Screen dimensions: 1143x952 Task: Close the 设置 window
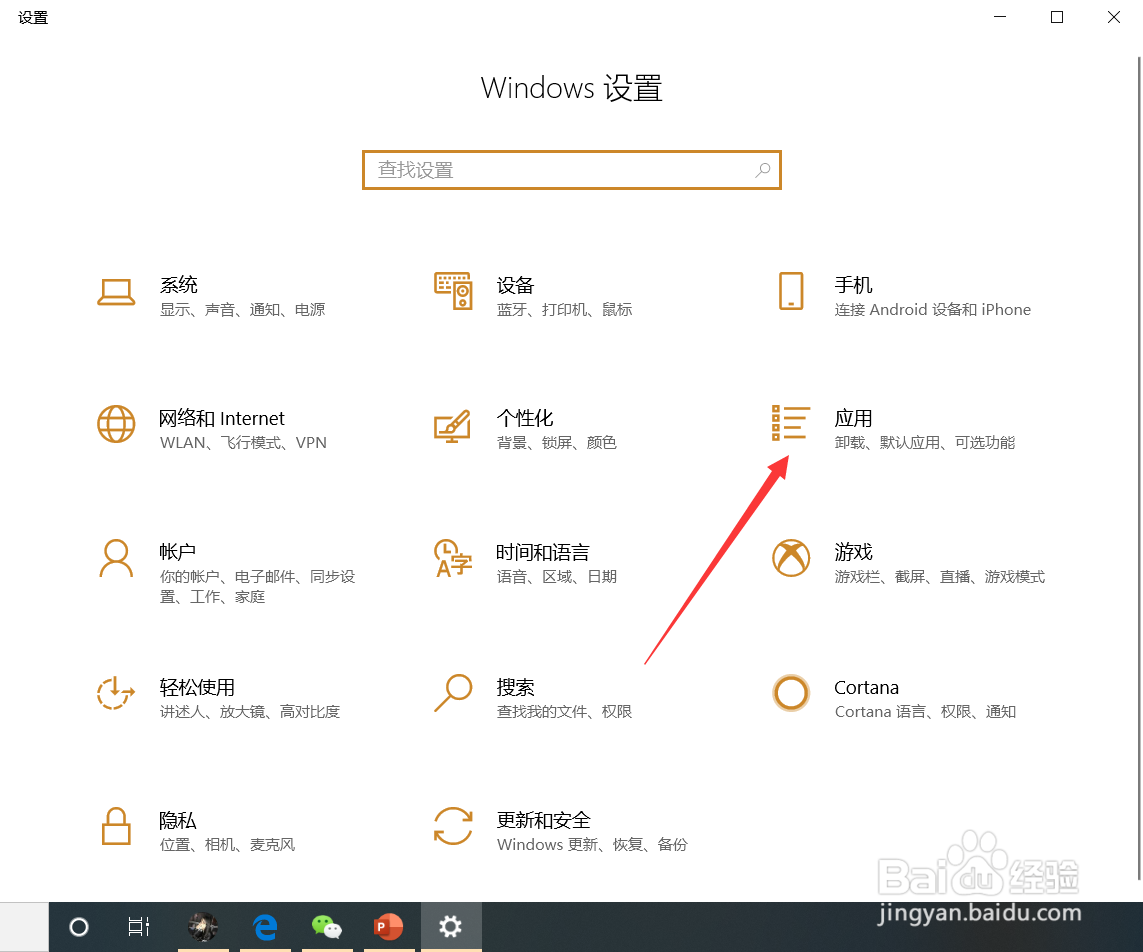(x=1114, y=17)
